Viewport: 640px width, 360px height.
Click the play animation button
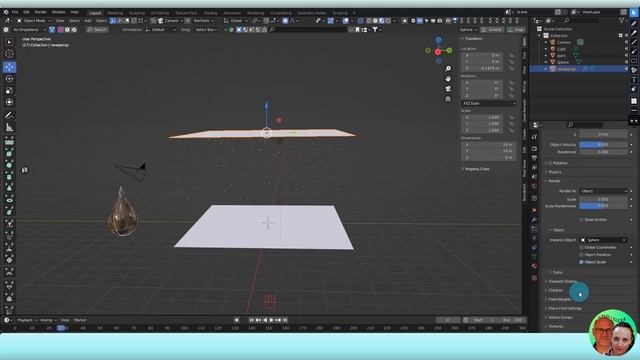tap(271, 320)
